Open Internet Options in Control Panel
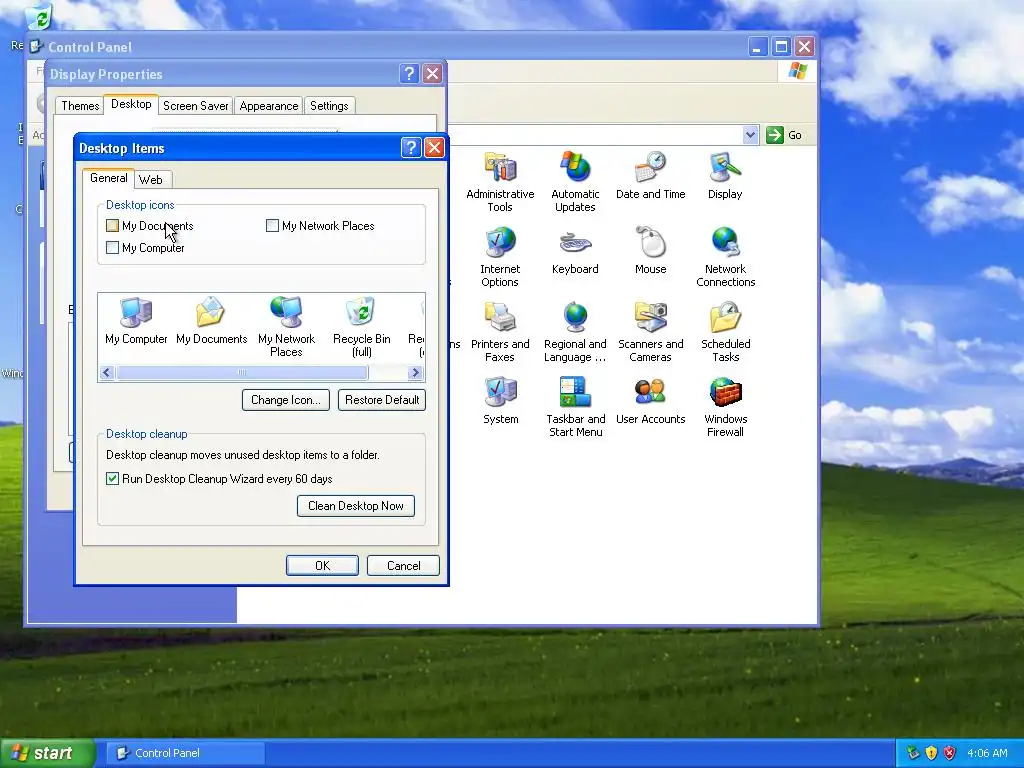The height and width of the screenshot is (768, 1024). tap(500, 257)
